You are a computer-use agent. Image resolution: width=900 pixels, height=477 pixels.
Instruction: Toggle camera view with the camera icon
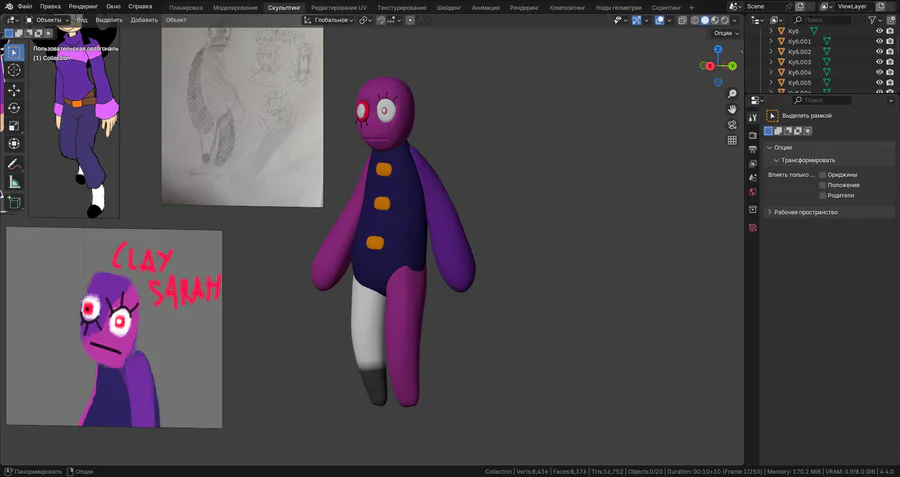tap(732, 125)
